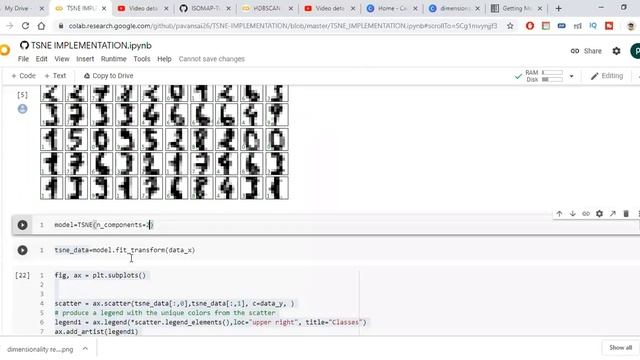Switch to the Home tab
Viewport: 640px width, 360px height.
tap(392, 8)
